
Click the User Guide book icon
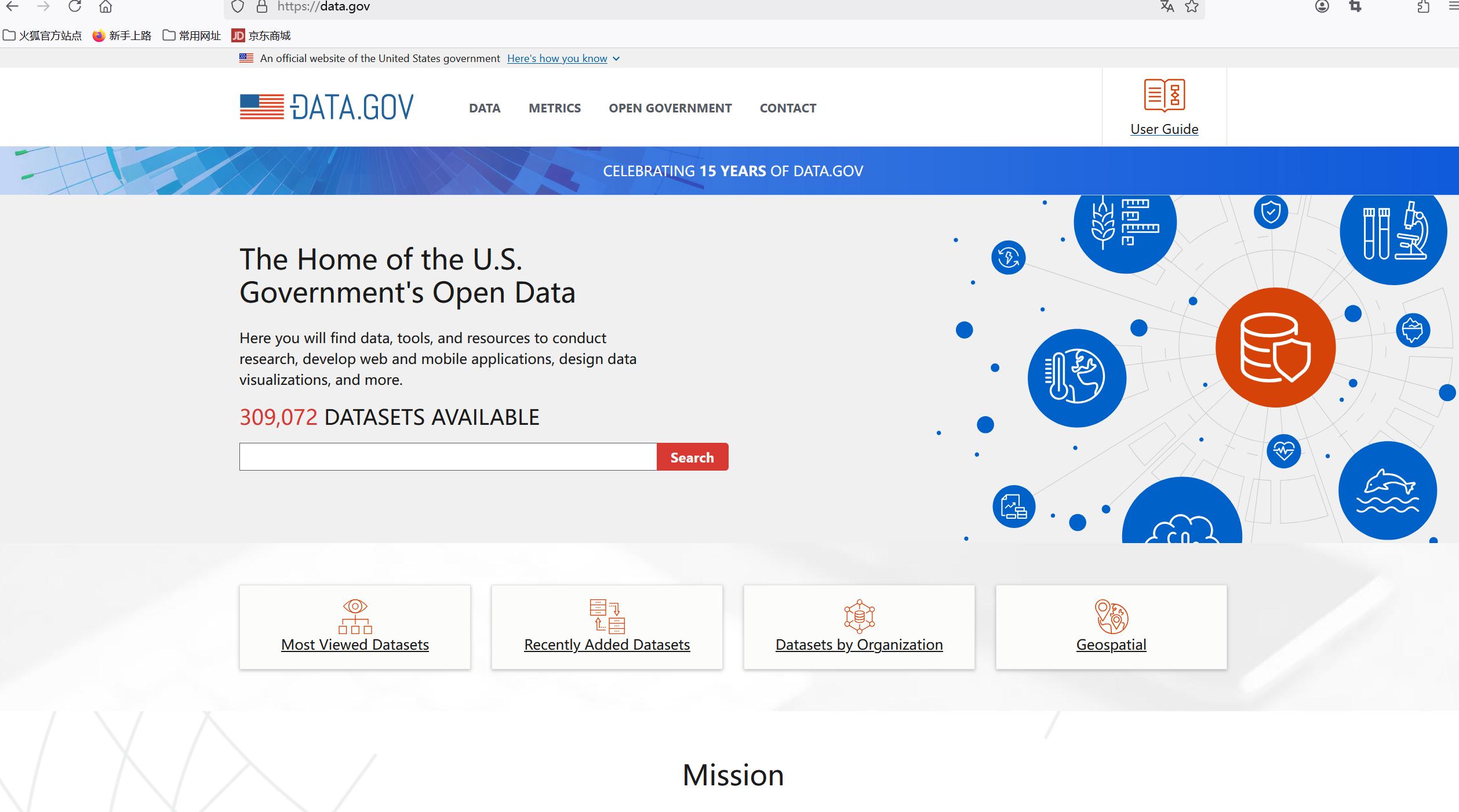(x=1164, y=95)
